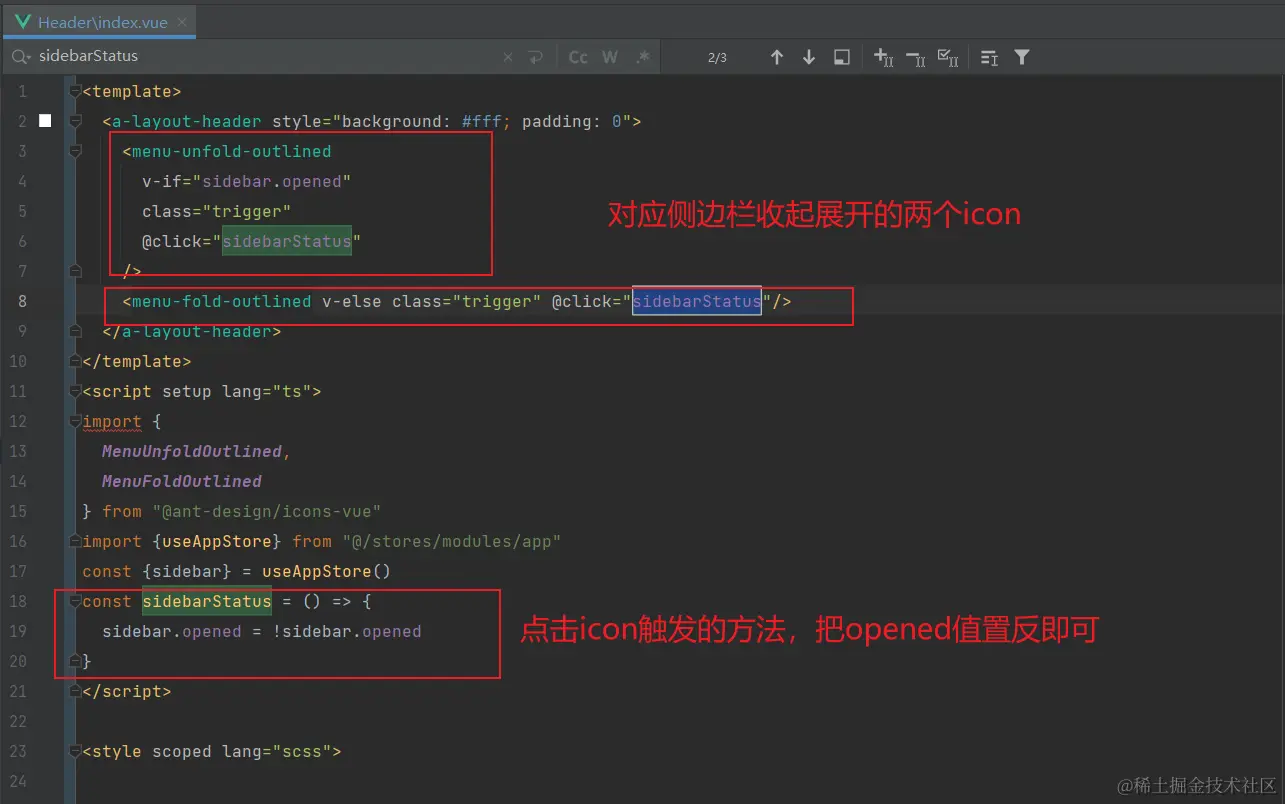Click padding: 0 in style attribute
The image size is (1285, 804).
(572, 121)
